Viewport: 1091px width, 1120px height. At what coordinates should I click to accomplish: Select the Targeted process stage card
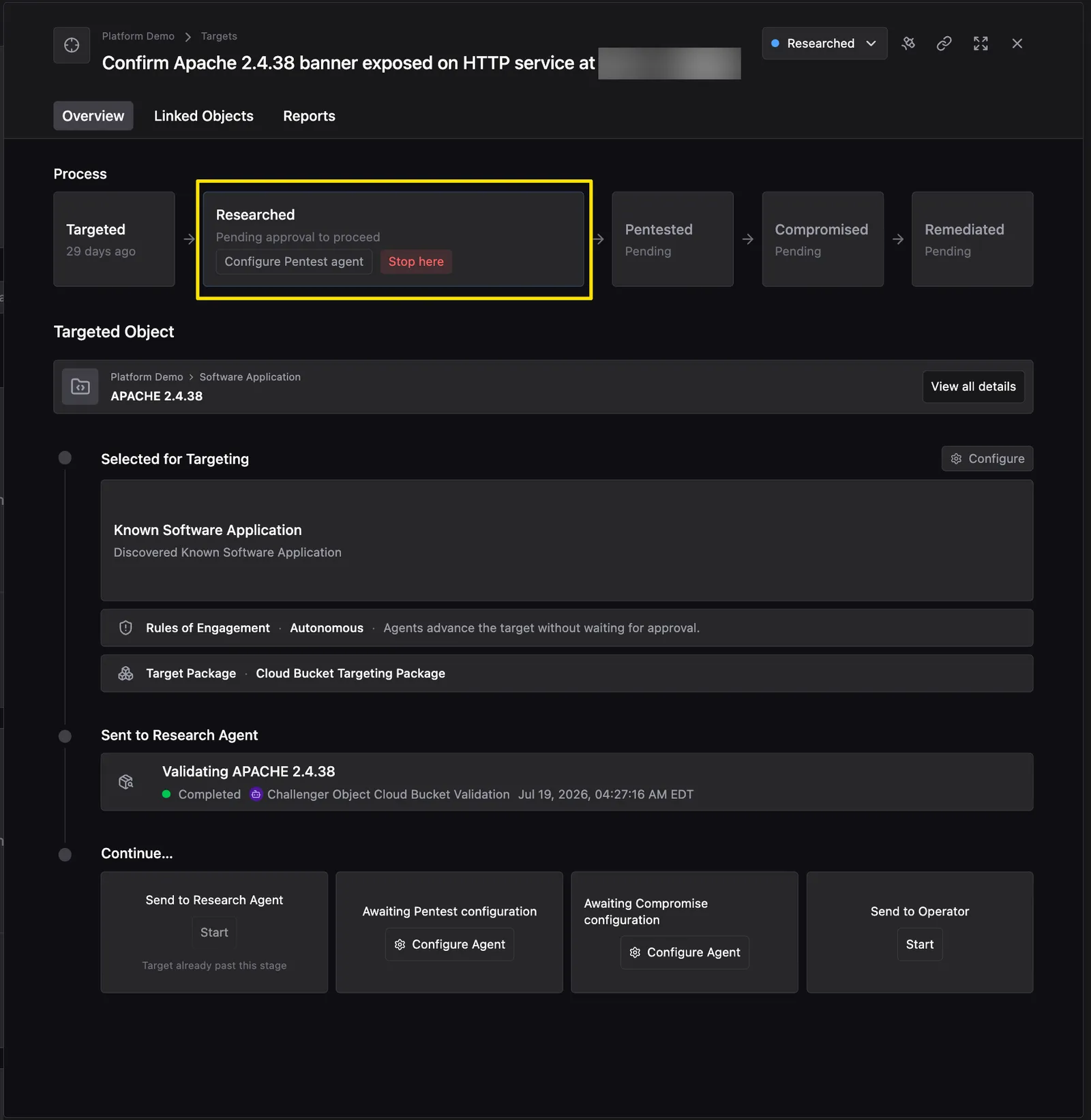click(114, 239)
